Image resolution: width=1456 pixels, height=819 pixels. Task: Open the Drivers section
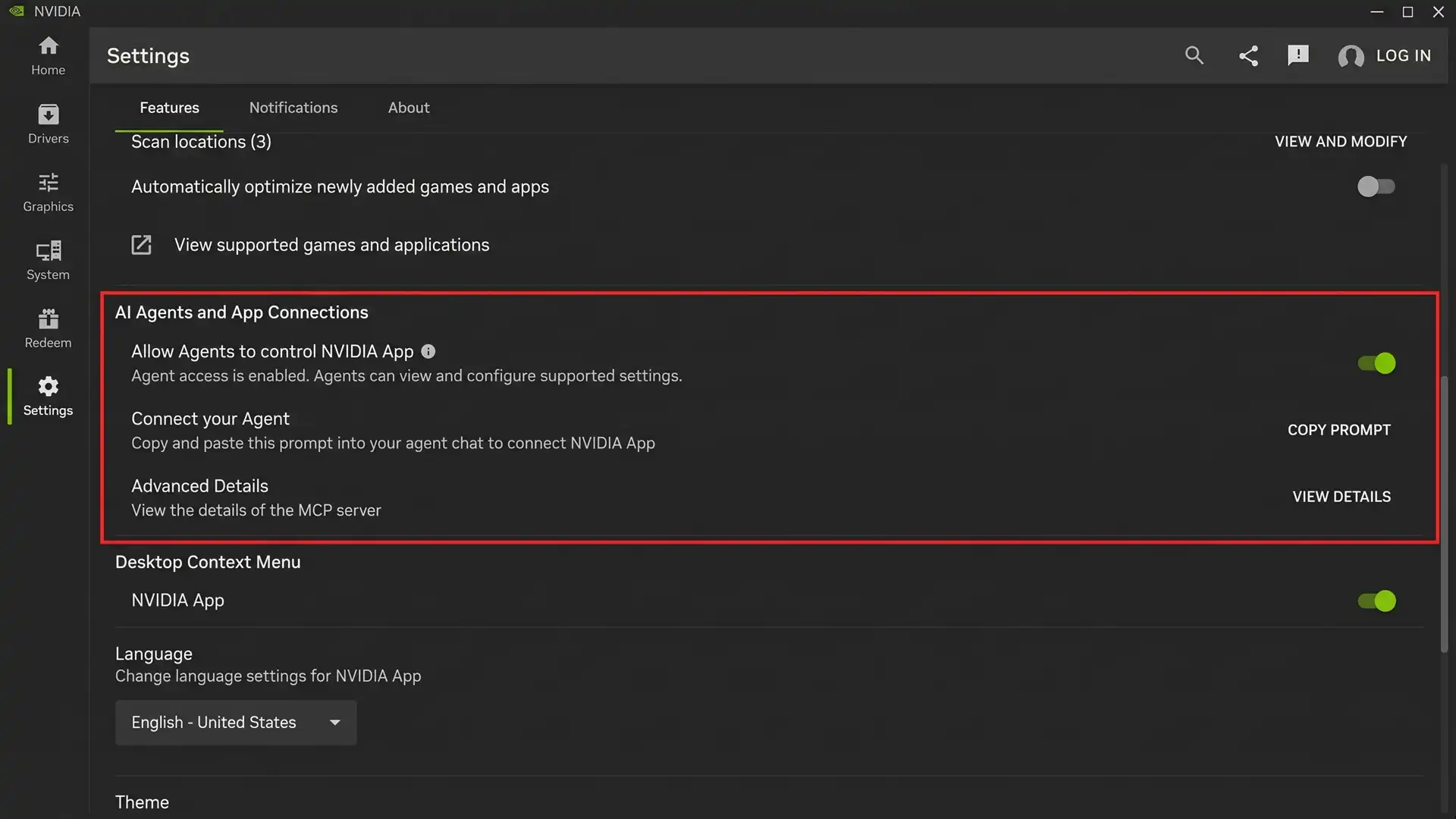click(48, 124)
